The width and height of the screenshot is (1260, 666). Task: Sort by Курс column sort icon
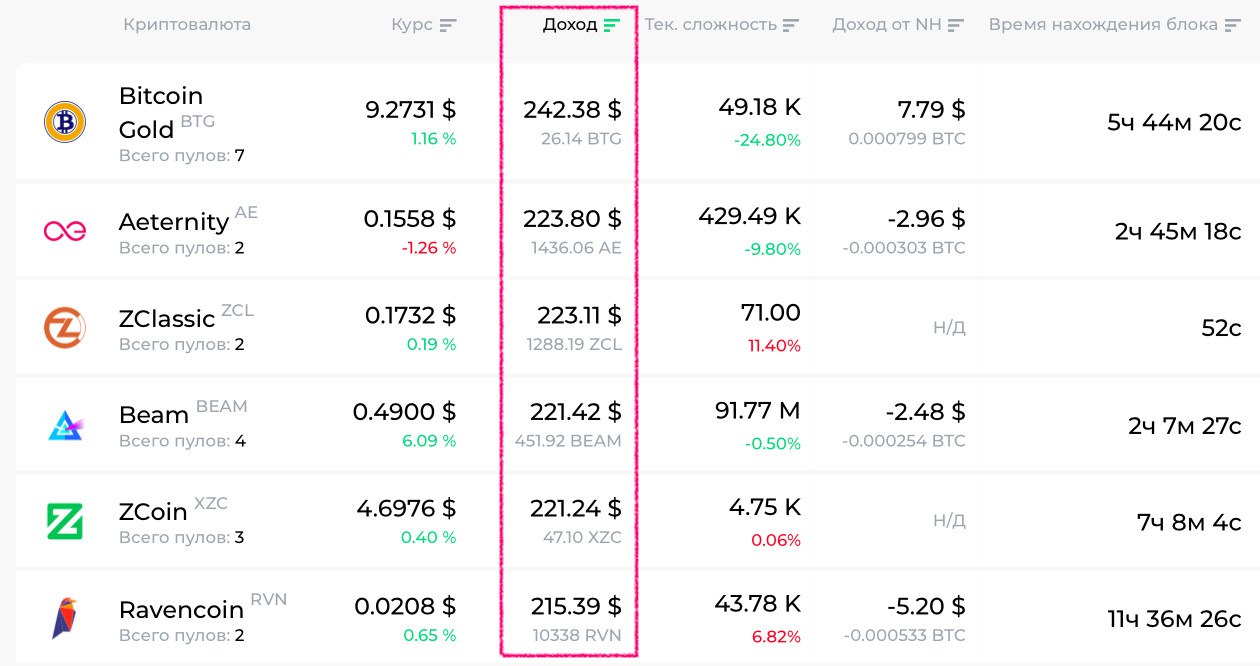tap(448, 25)
